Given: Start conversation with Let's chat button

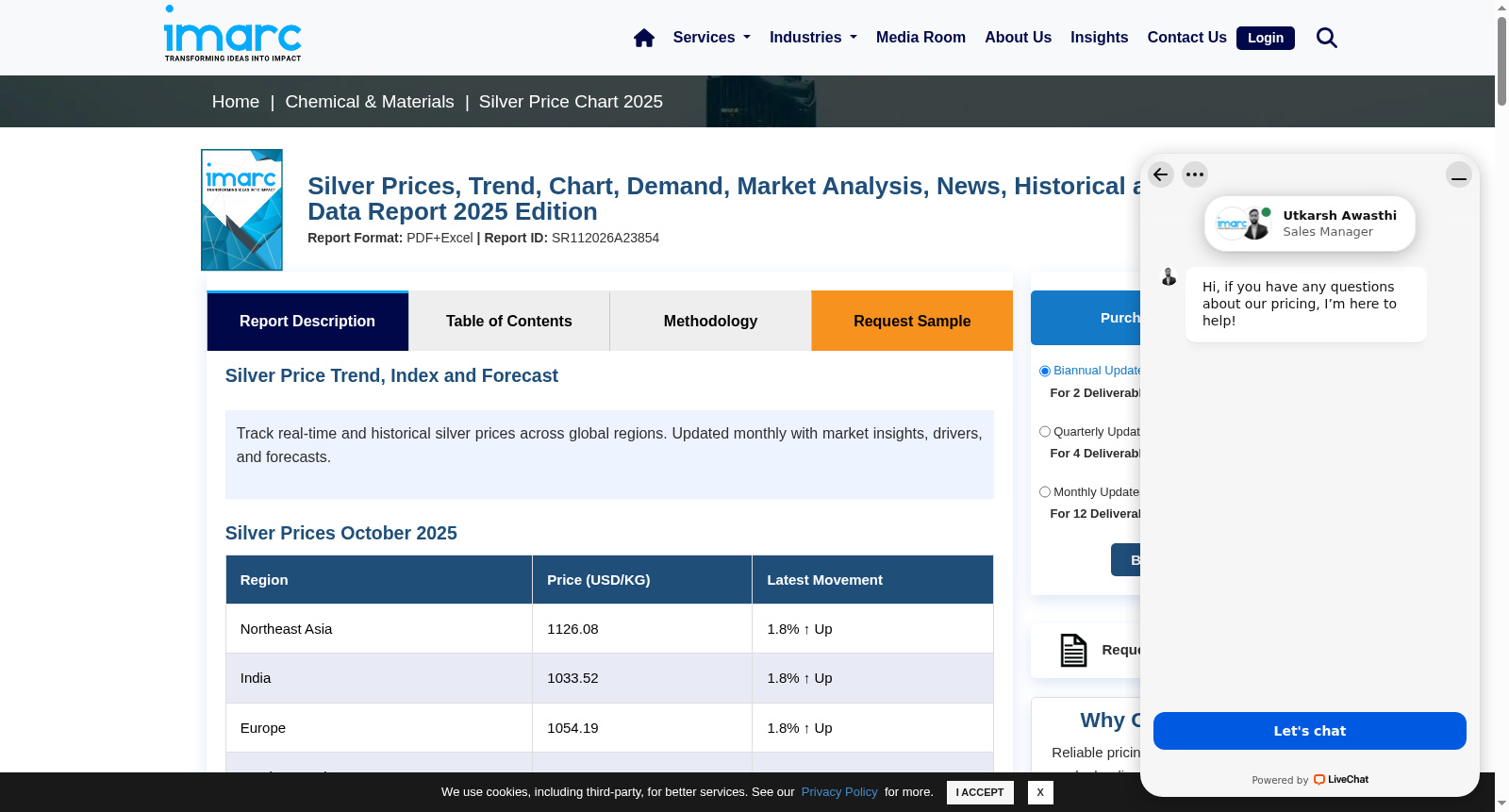Looking at the screenshot, I should click(x=1310, y=731).
